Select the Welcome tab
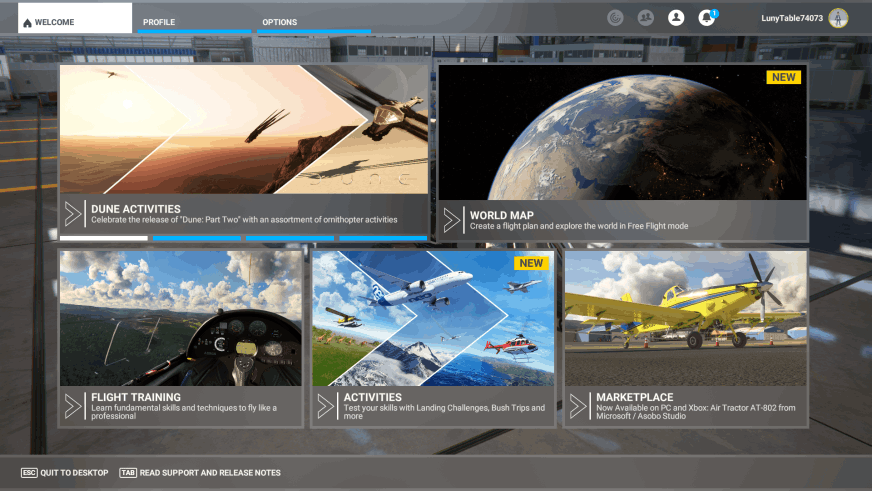 (x=74, y=21)
